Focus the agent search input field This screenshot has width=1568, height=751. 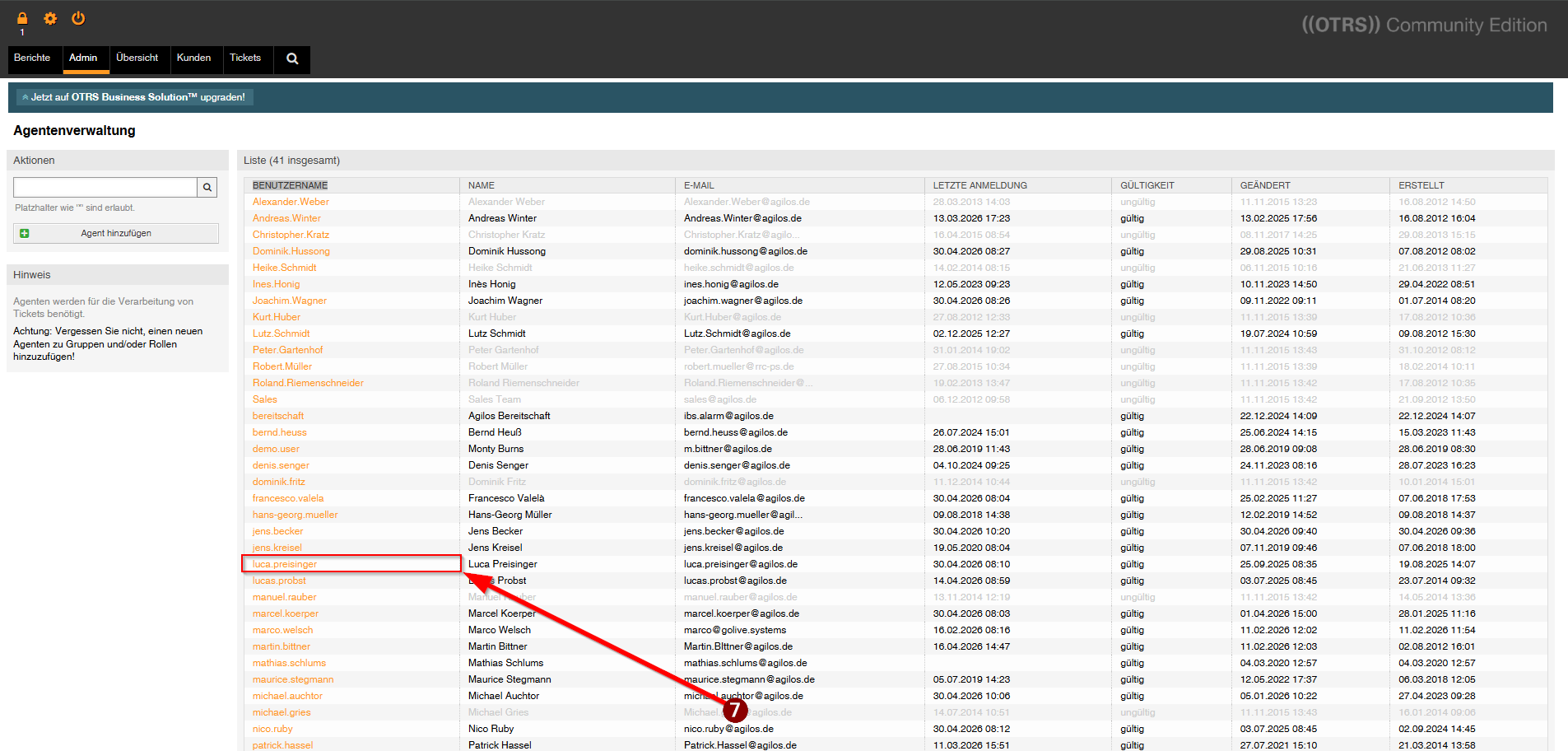coord(105,187)
